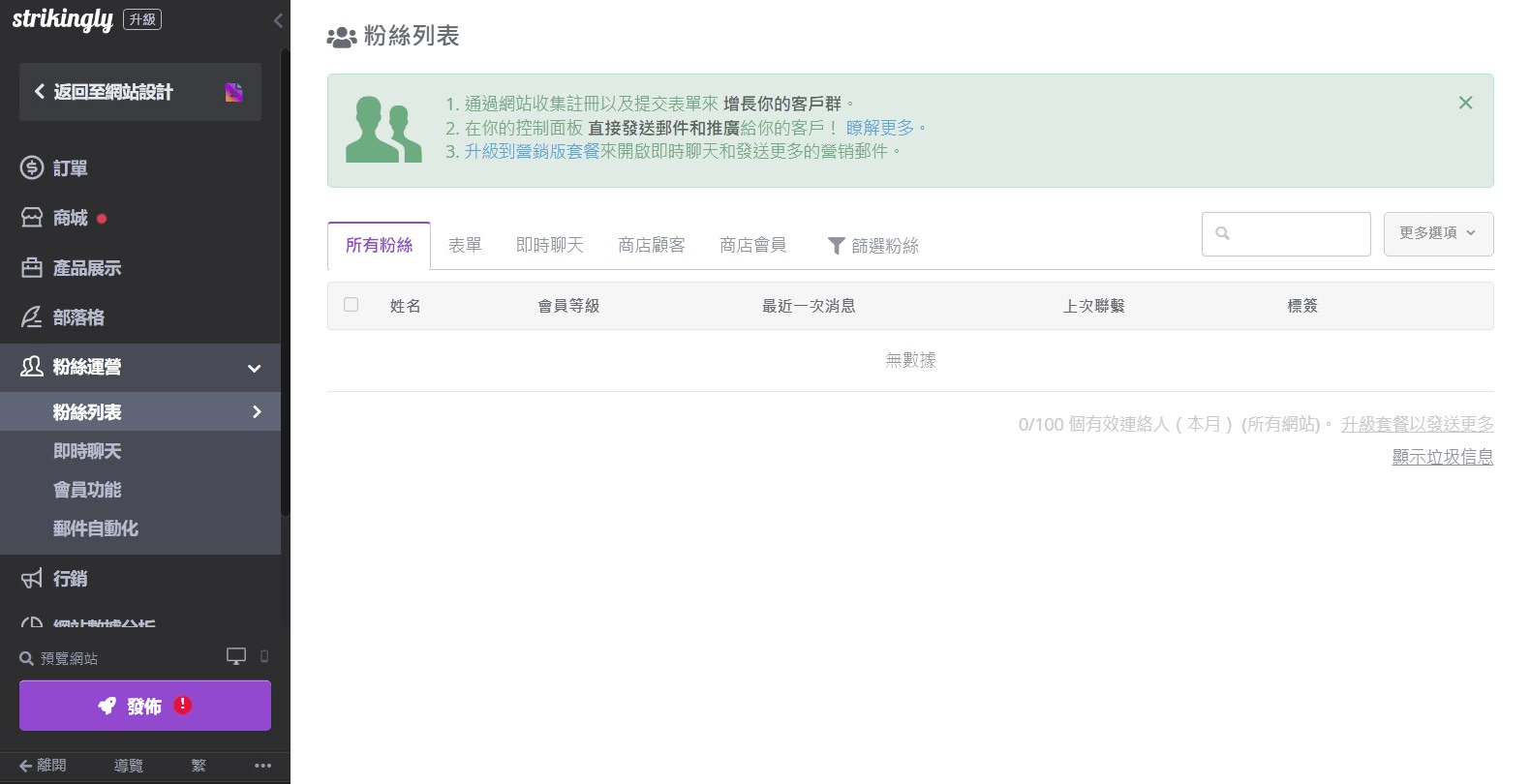
Task: Open 即時聊天 in sidebar submenu
Action: click(x=87, y=451)
